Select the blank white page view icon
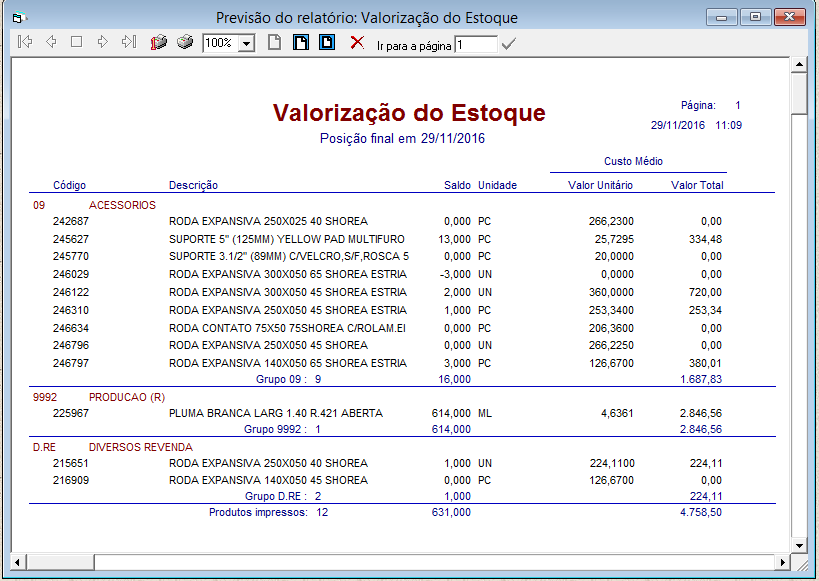819x581 pixels. (x=274, y=43)
